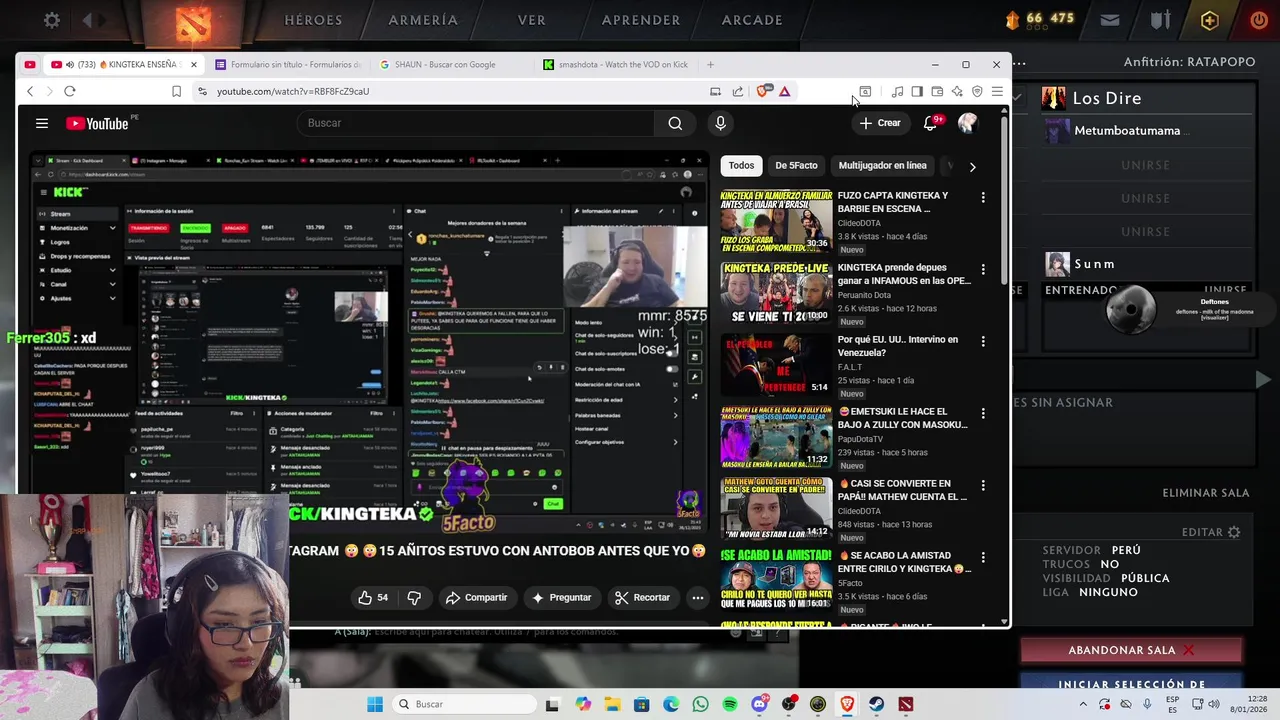Open the Dota Plus hexagon icon
1280x720 pixels.
click(1210, 20)
